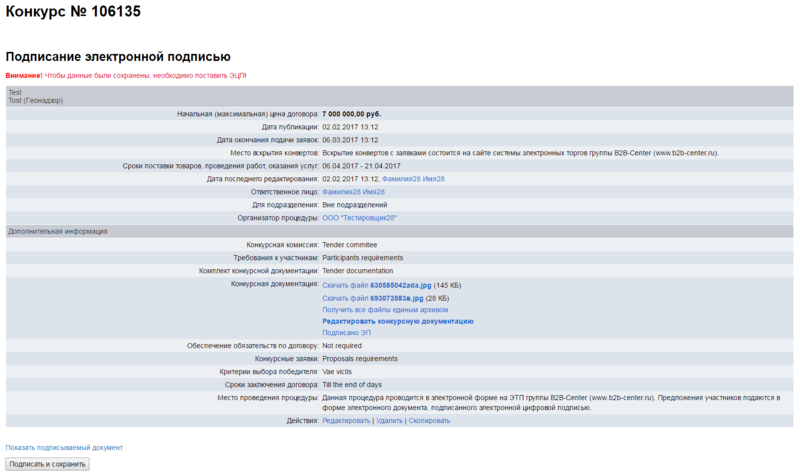Click the red 'Внимание!' warning text
This screenshot has width=800, height=476.
(x=24, y=76)
